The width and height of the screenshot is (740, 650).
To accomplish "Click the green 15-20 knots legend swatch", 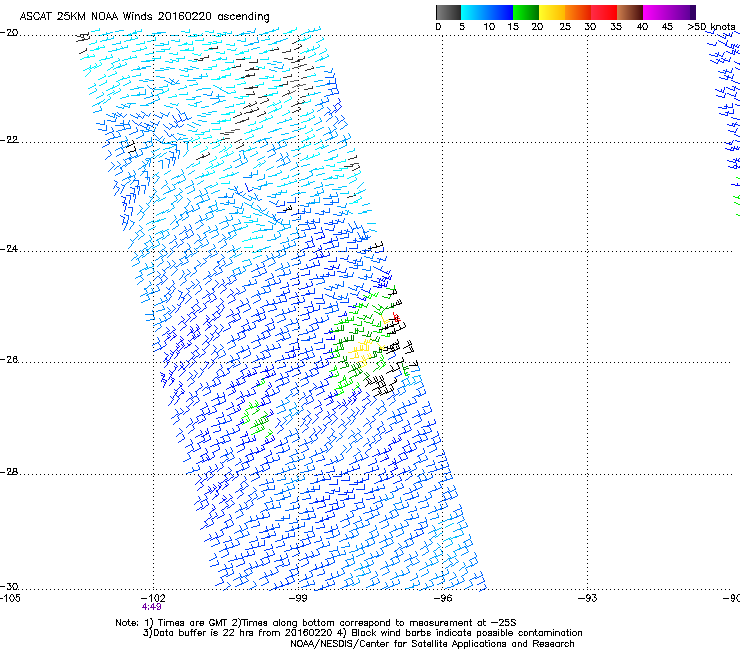I will click(x=526, y=12).
